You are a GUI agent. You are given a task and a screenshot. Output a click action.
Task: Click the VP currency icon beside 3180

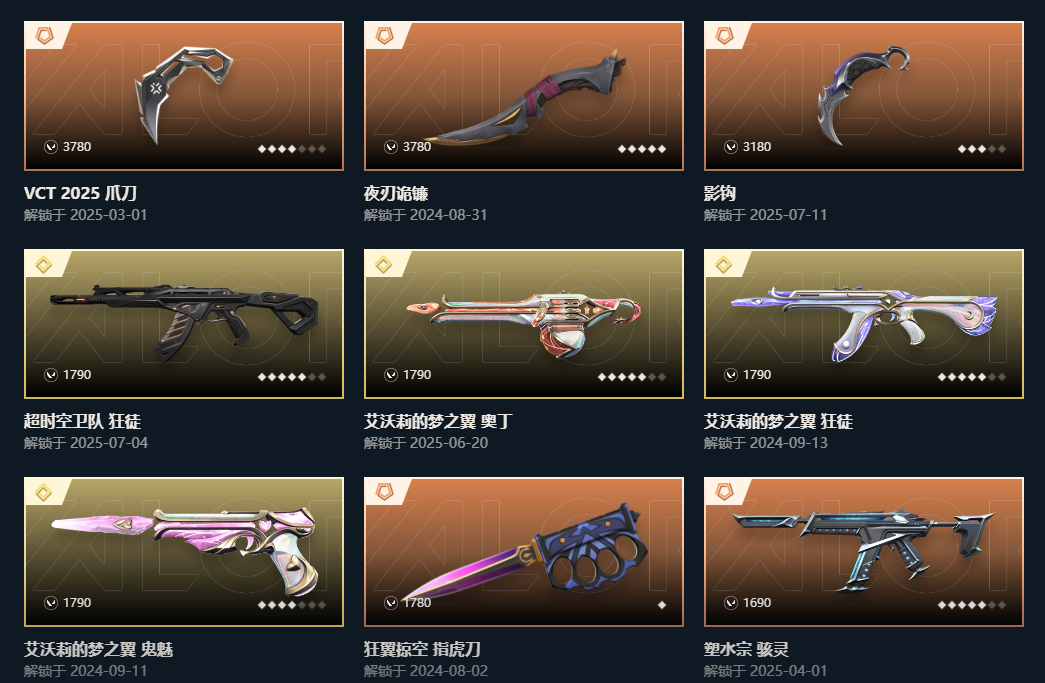tap(731, 147)
